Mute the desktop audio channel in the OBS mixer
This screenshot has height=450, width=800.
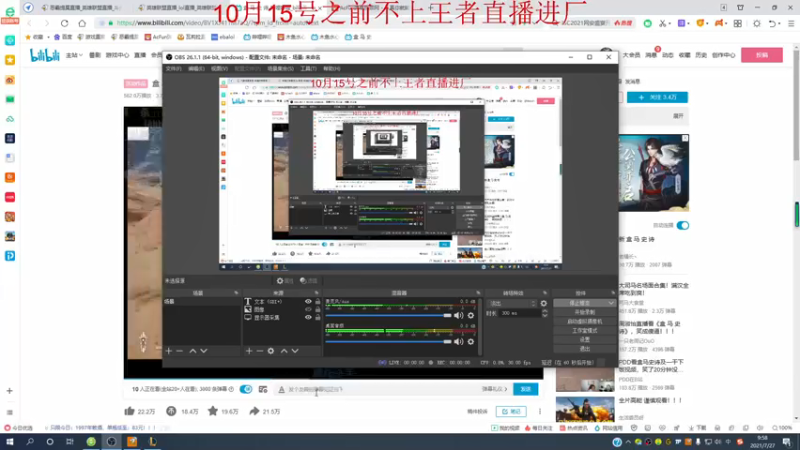pos(459,341)
